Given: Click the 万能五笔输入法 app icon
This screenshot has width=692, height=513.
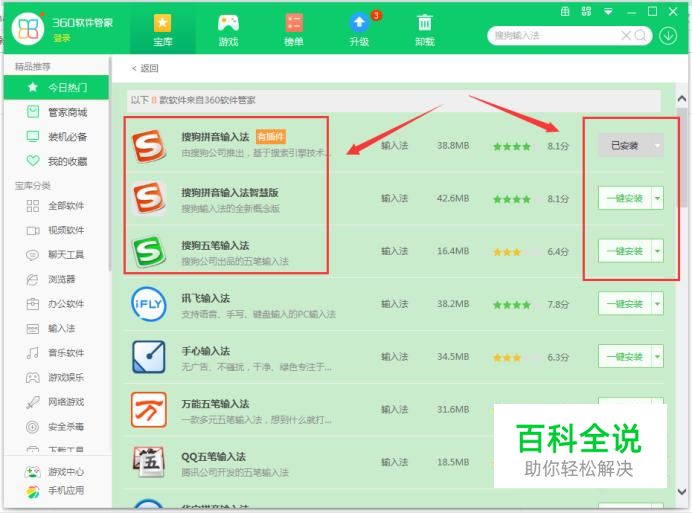Looking at the screenshot, I should pos(149,409).
